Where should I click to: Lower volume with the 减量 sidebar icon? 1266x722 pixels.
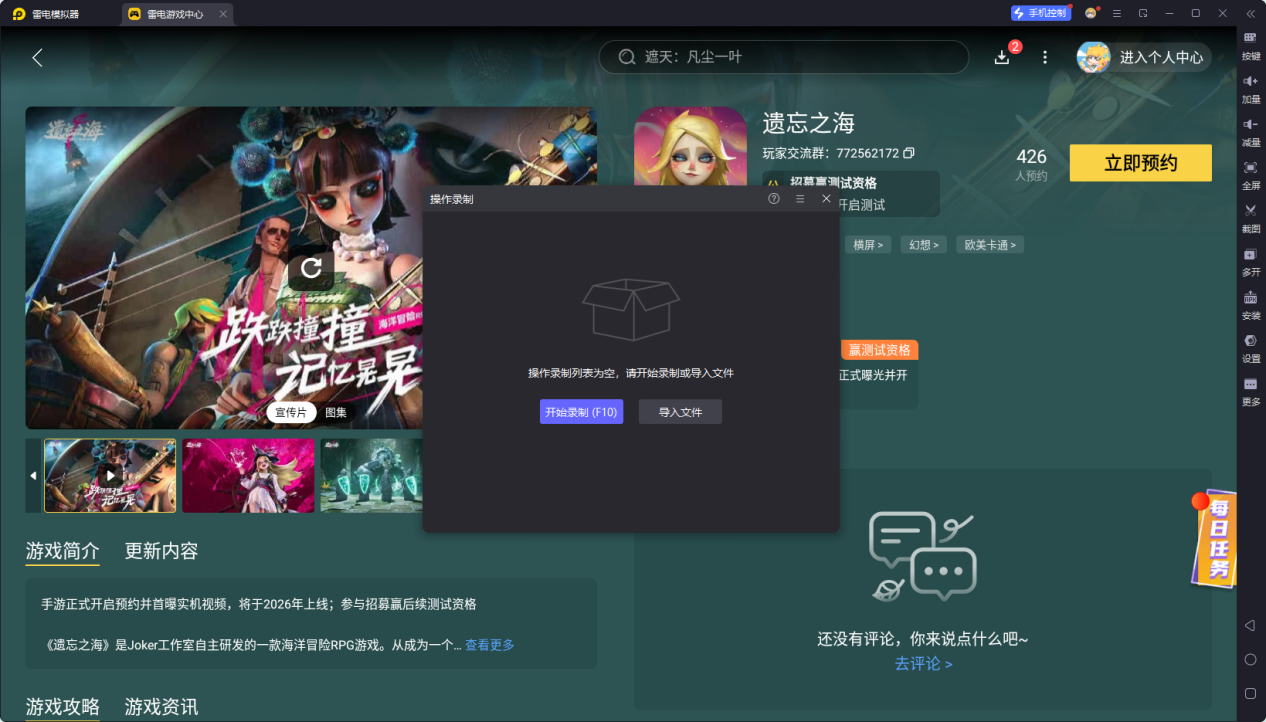(1250, 130)
